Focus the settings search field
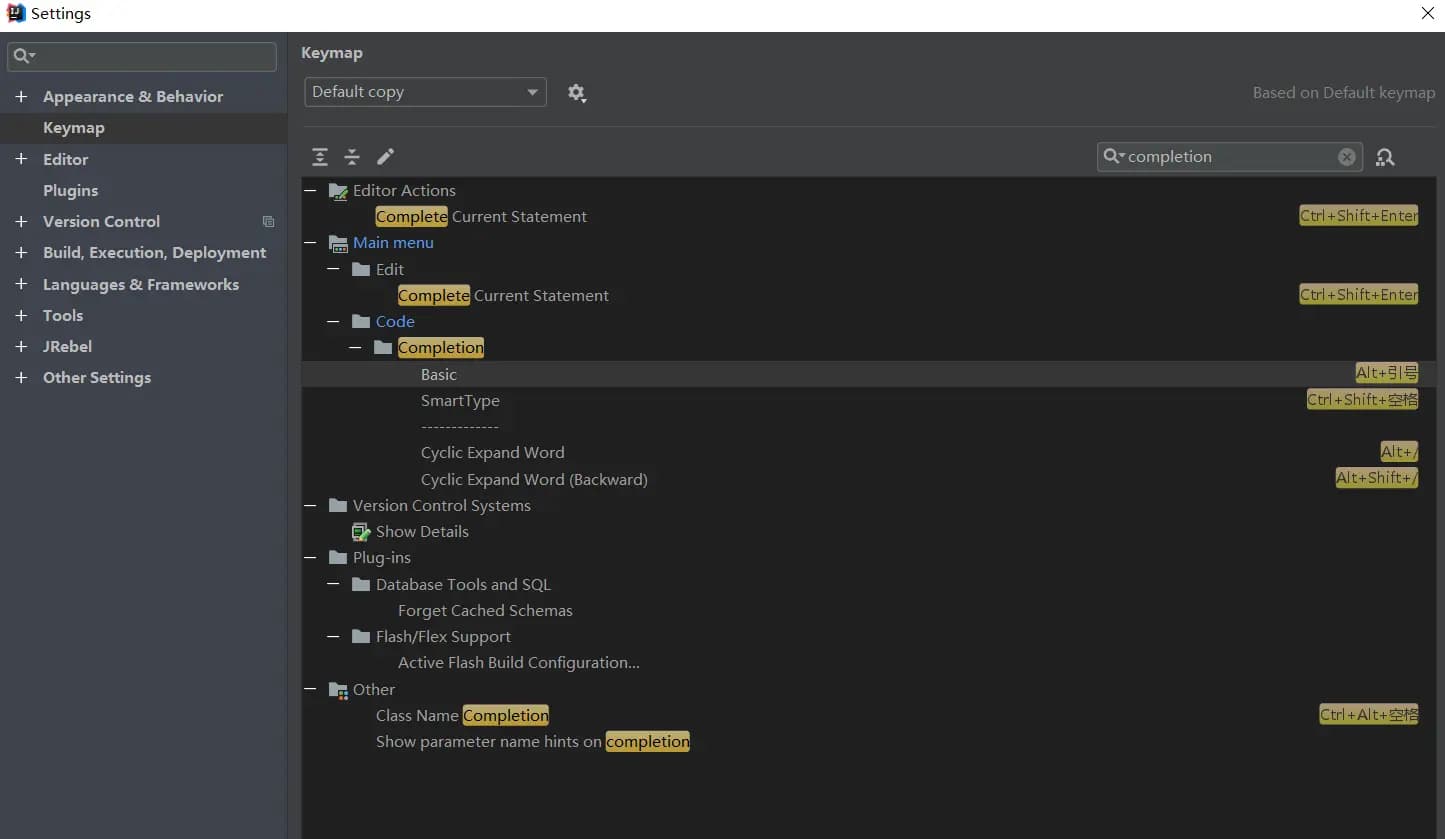Screen dimensions: 1445x839 coord(142,56)
